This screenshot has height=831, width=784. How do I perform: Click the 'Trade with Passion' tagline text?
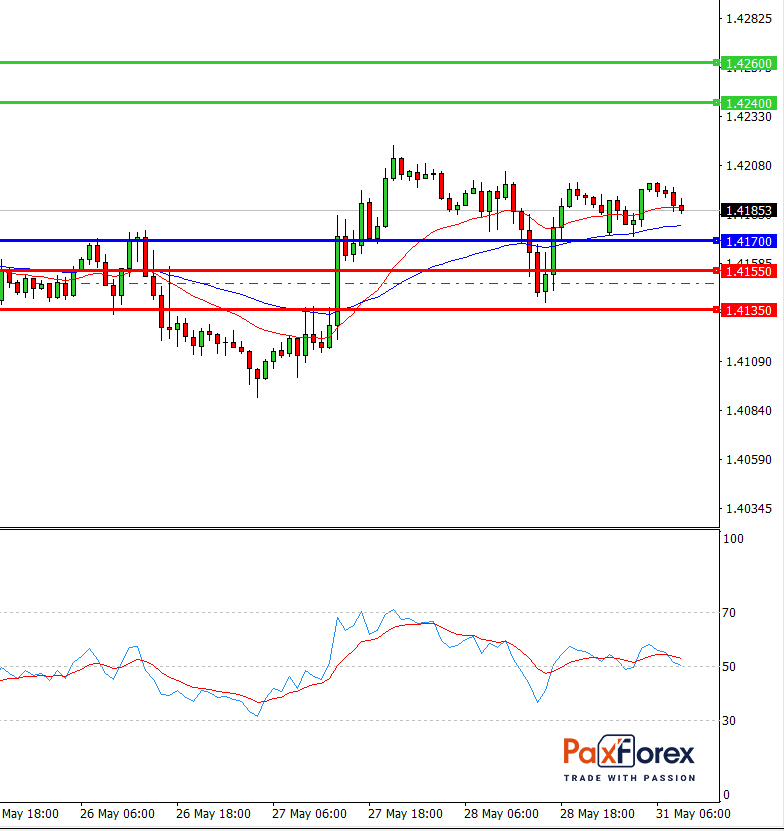click(x=628, y=777)
